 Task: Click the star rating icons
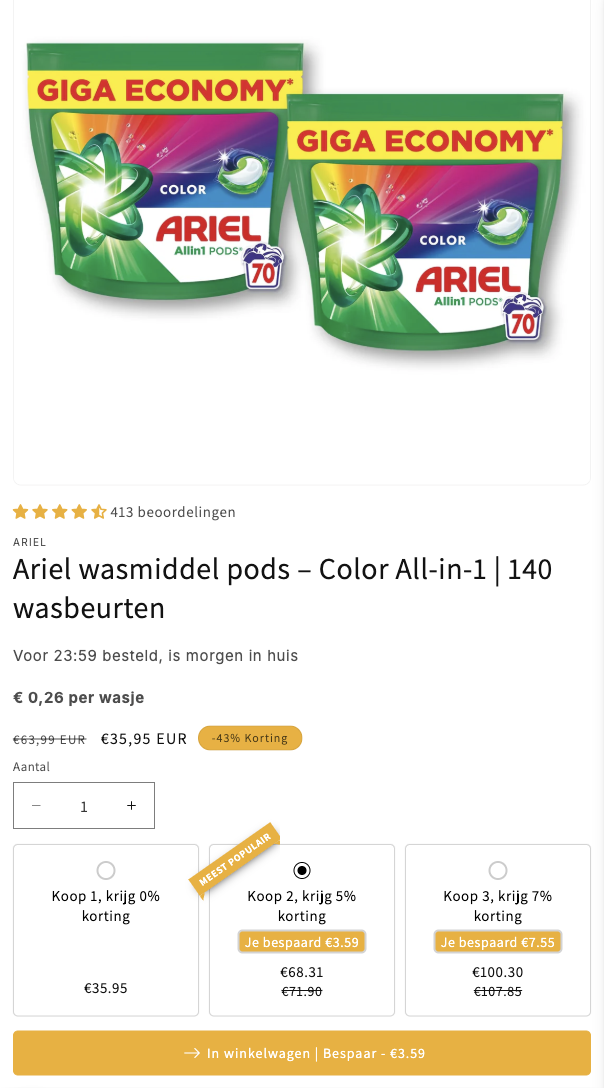[x=59, y=512]
